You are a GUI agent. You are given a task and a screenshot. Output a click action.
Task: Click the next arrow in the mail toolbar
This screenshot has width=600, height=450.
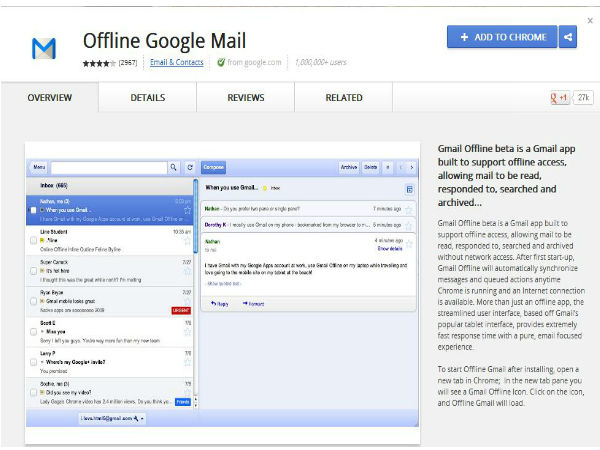(409, 167)
